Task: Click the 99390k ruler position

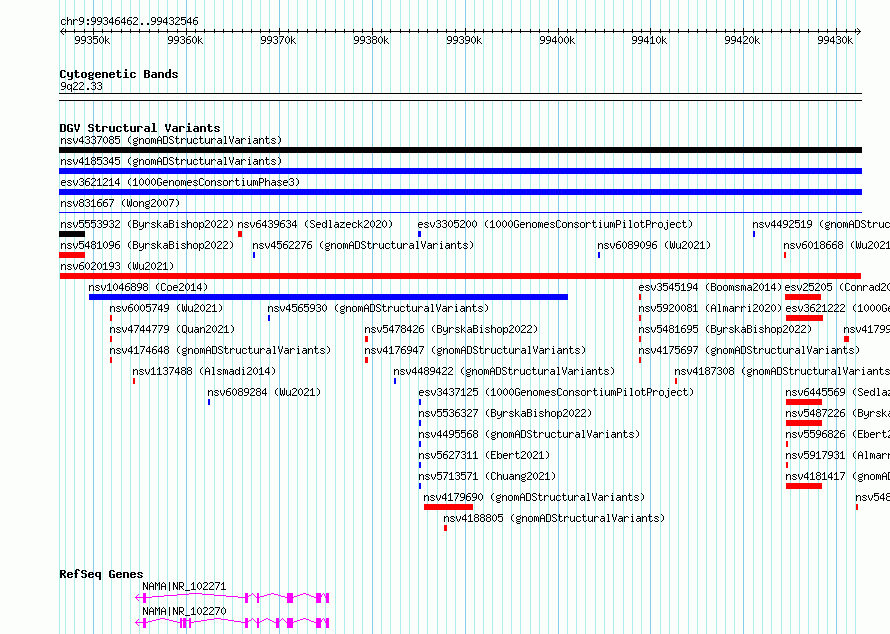Action: tap(464, 40)
